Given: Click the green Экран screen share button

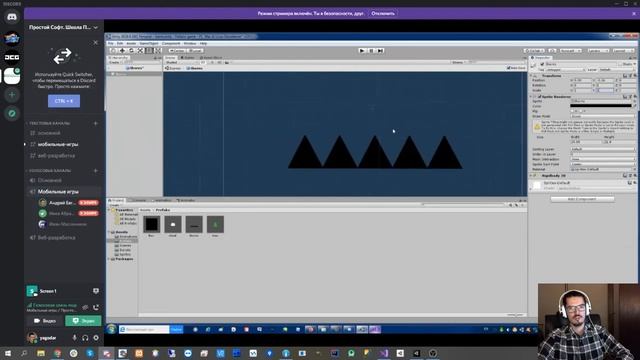Looking at the screenshot, I should (83, 321).
